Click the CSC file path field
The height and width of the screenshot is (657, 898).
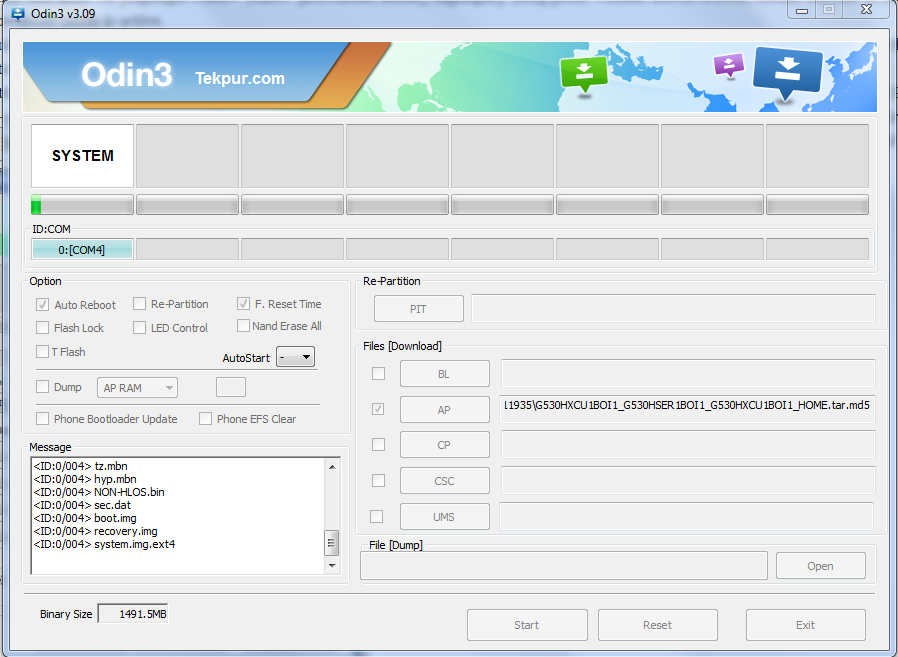tap(688, 480)
